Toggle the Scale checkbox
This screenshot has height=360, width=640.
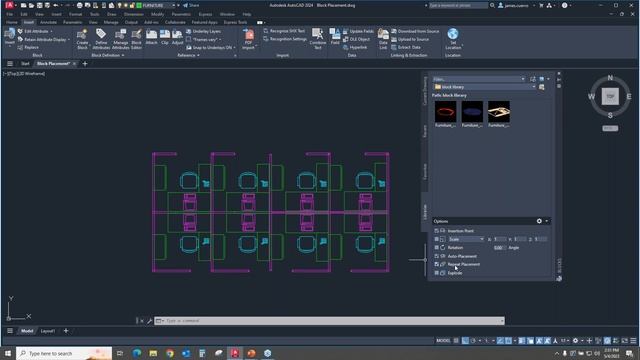point(436,239)
